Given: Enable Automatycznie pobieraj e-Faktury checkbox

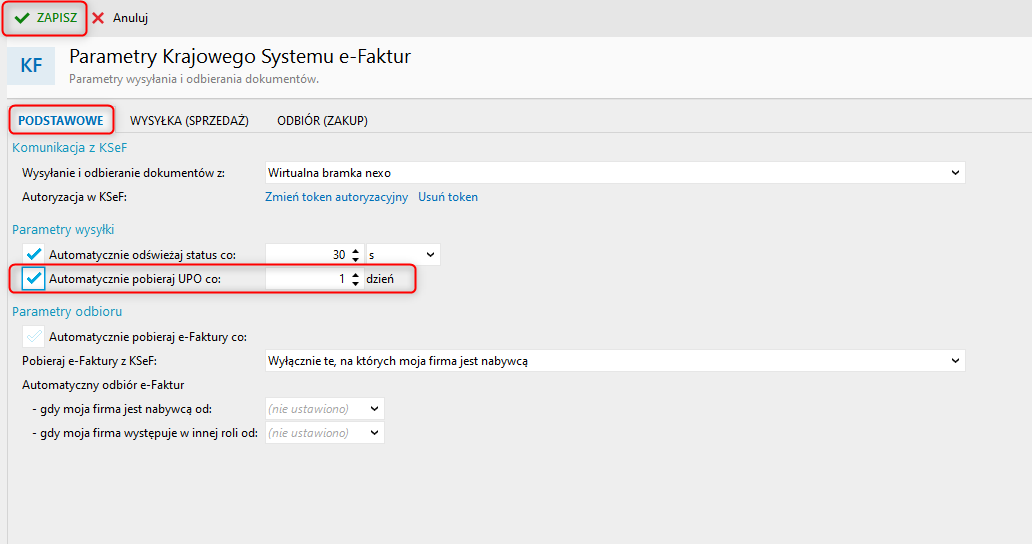Looking at the screenshot, I should coord(34,337).
